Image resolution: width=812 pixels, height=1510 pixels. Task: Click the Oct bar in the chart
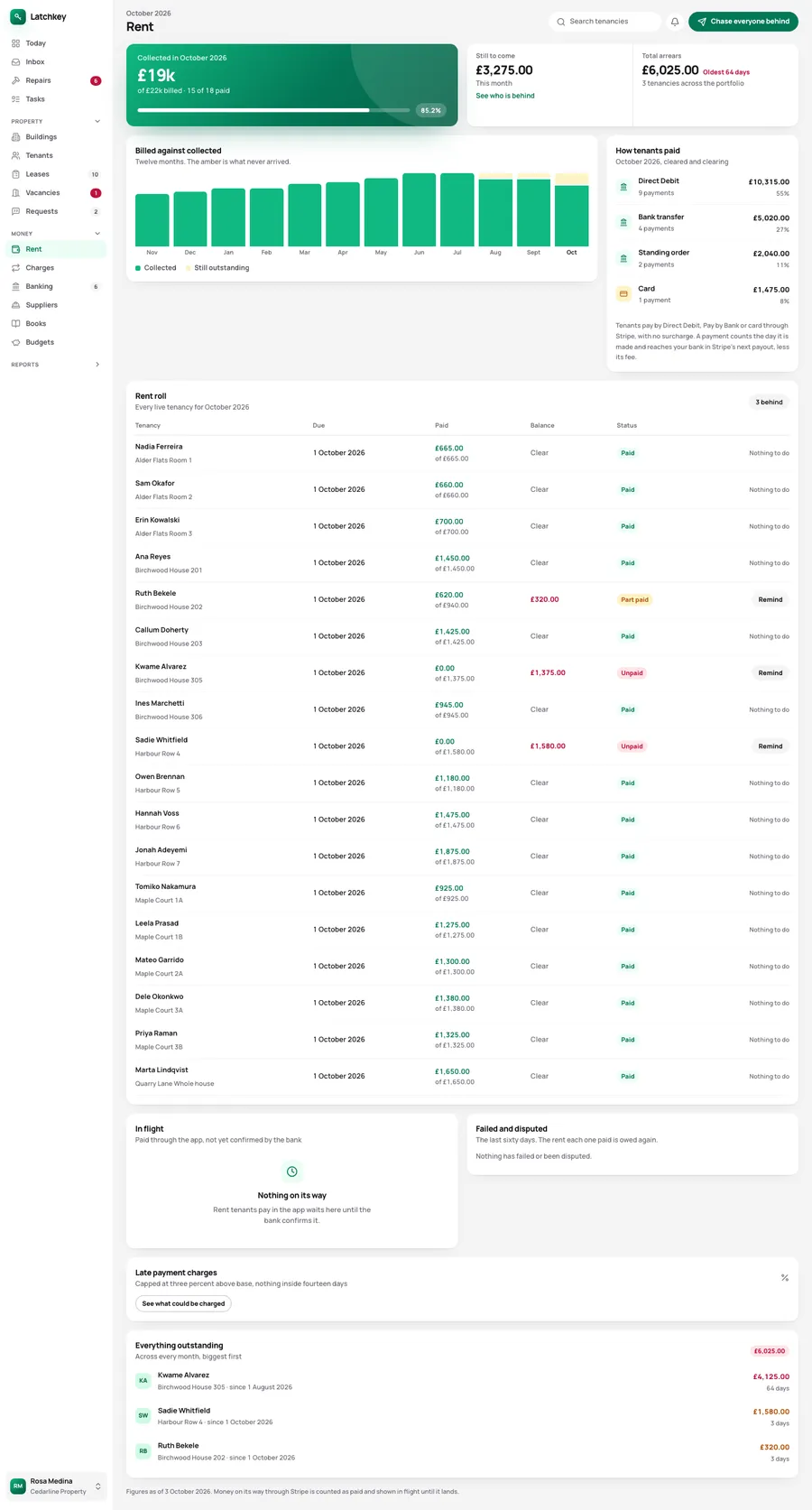[572, 209]
